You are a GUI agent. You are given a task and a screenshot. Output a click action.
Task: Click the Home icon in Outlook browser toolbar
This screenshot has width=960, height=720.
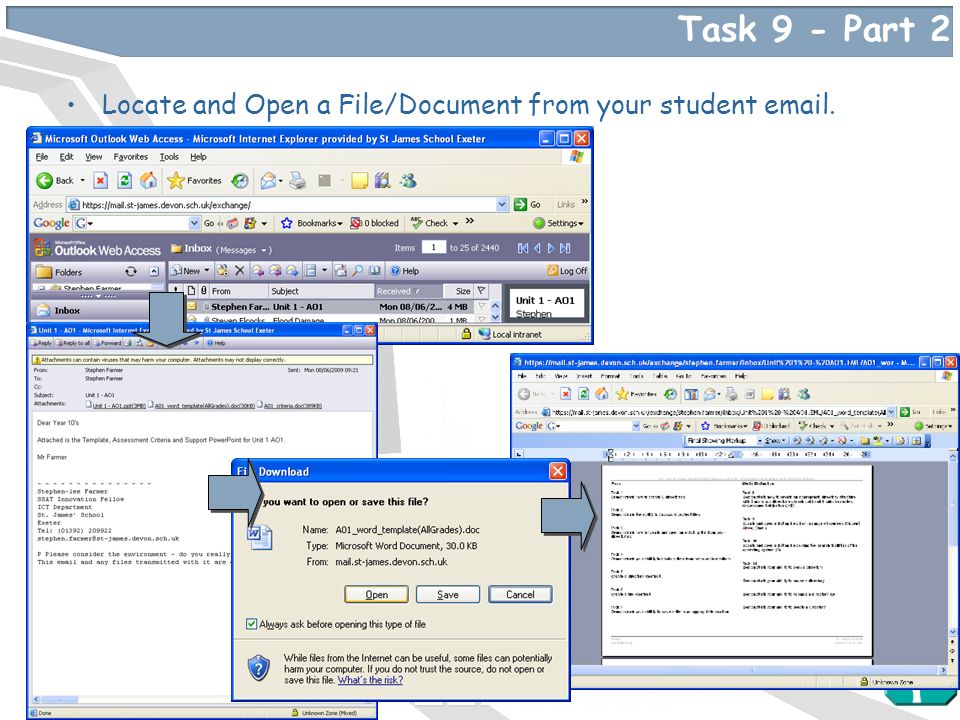148,181
